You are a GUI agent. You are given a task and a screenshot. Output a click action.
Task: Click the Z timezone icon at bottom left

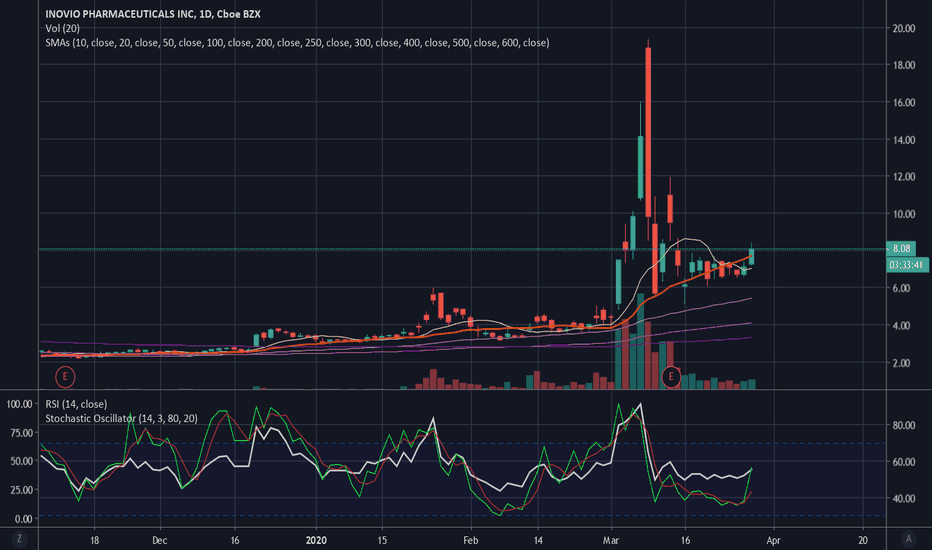[x=20, y=539]
